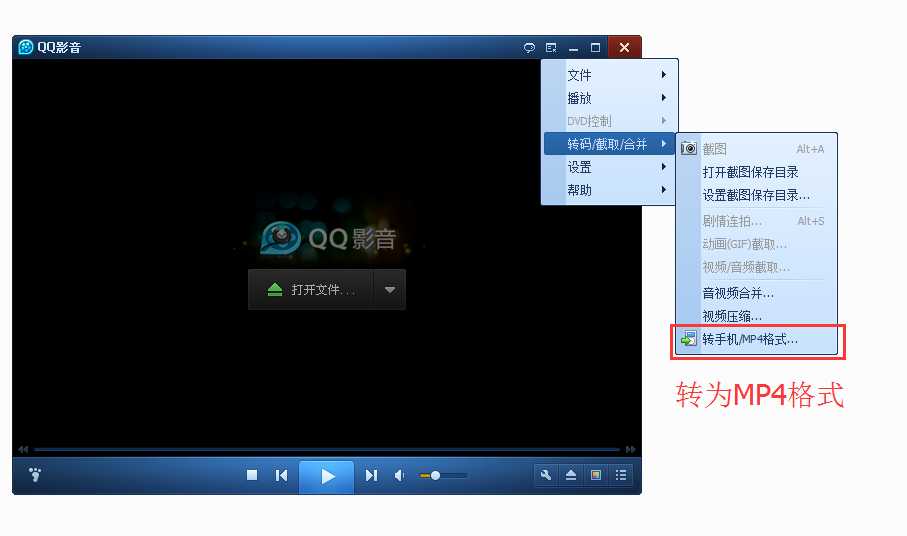
Task: Choose 视频压缩... entry
Action: click(x=757, y=316)
